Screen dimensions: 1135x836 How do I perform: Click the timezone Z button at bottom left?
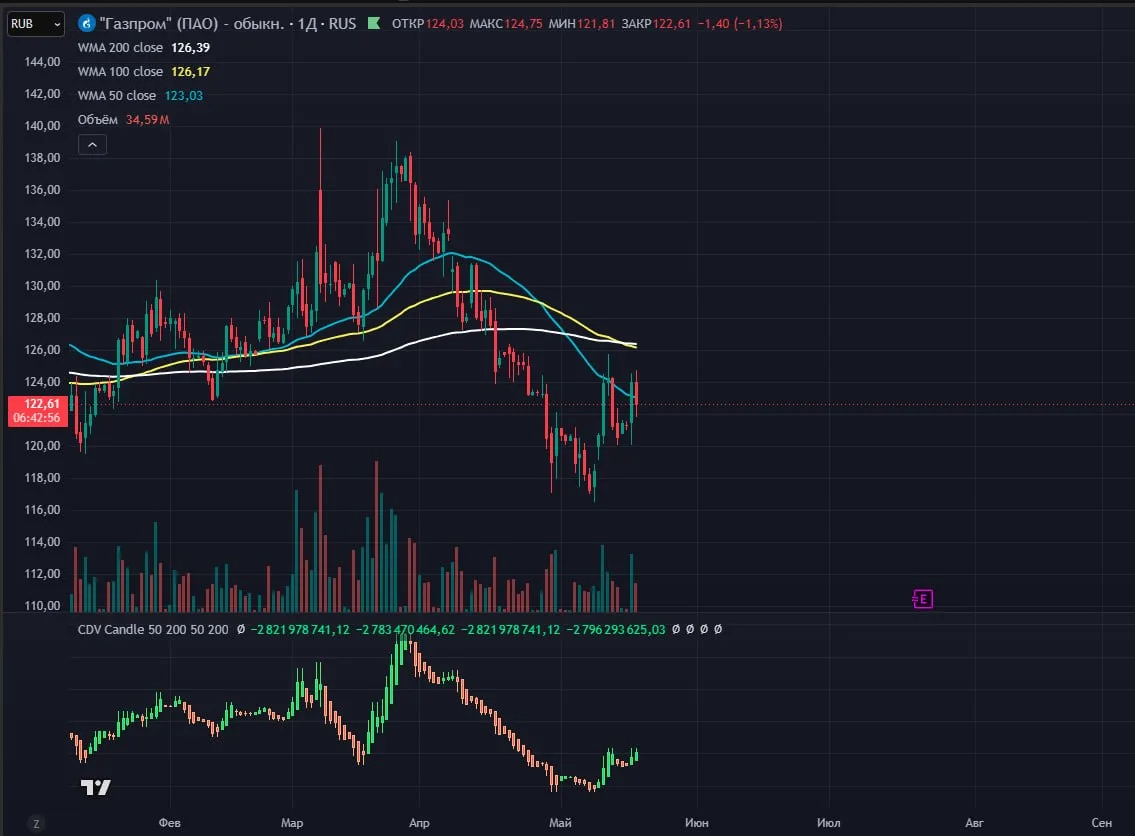pos(36,824)
